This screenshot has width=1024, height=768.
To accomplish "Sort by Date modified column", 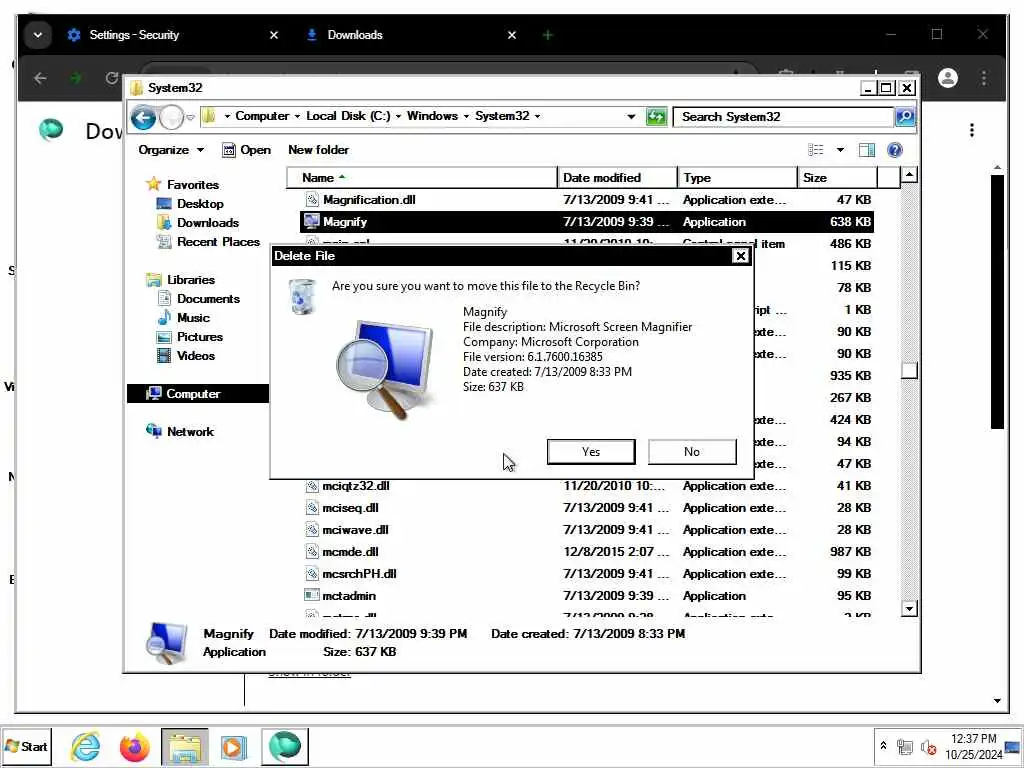I will tap(617, 178).
